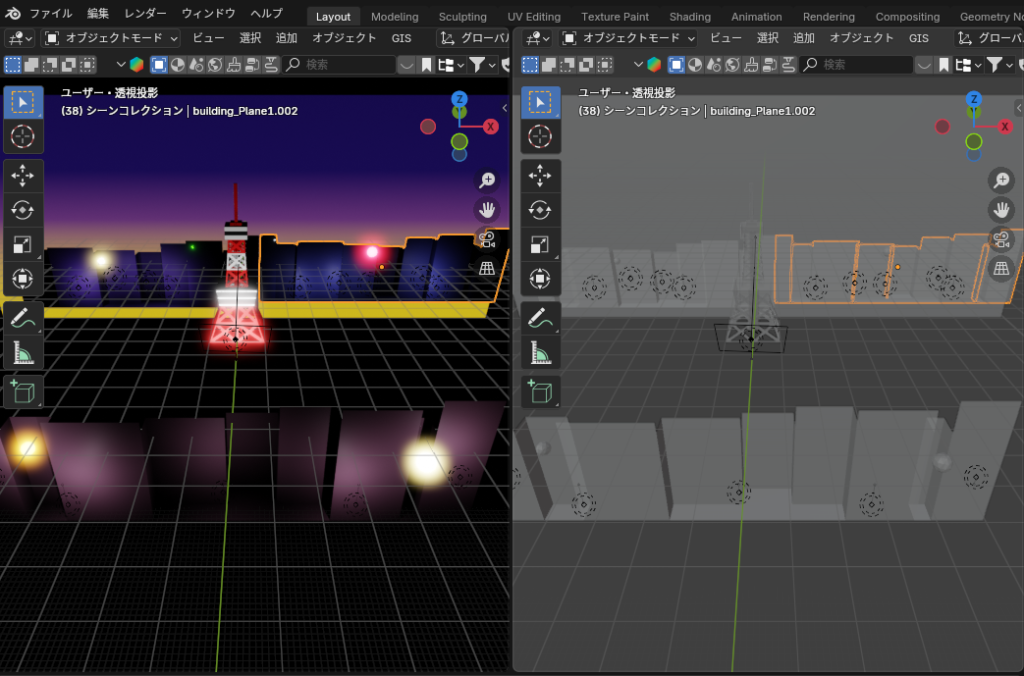Choose the Measure tool in right viewport
The height and width of the screenshot is (676, 1024).
tap(540, 353)
